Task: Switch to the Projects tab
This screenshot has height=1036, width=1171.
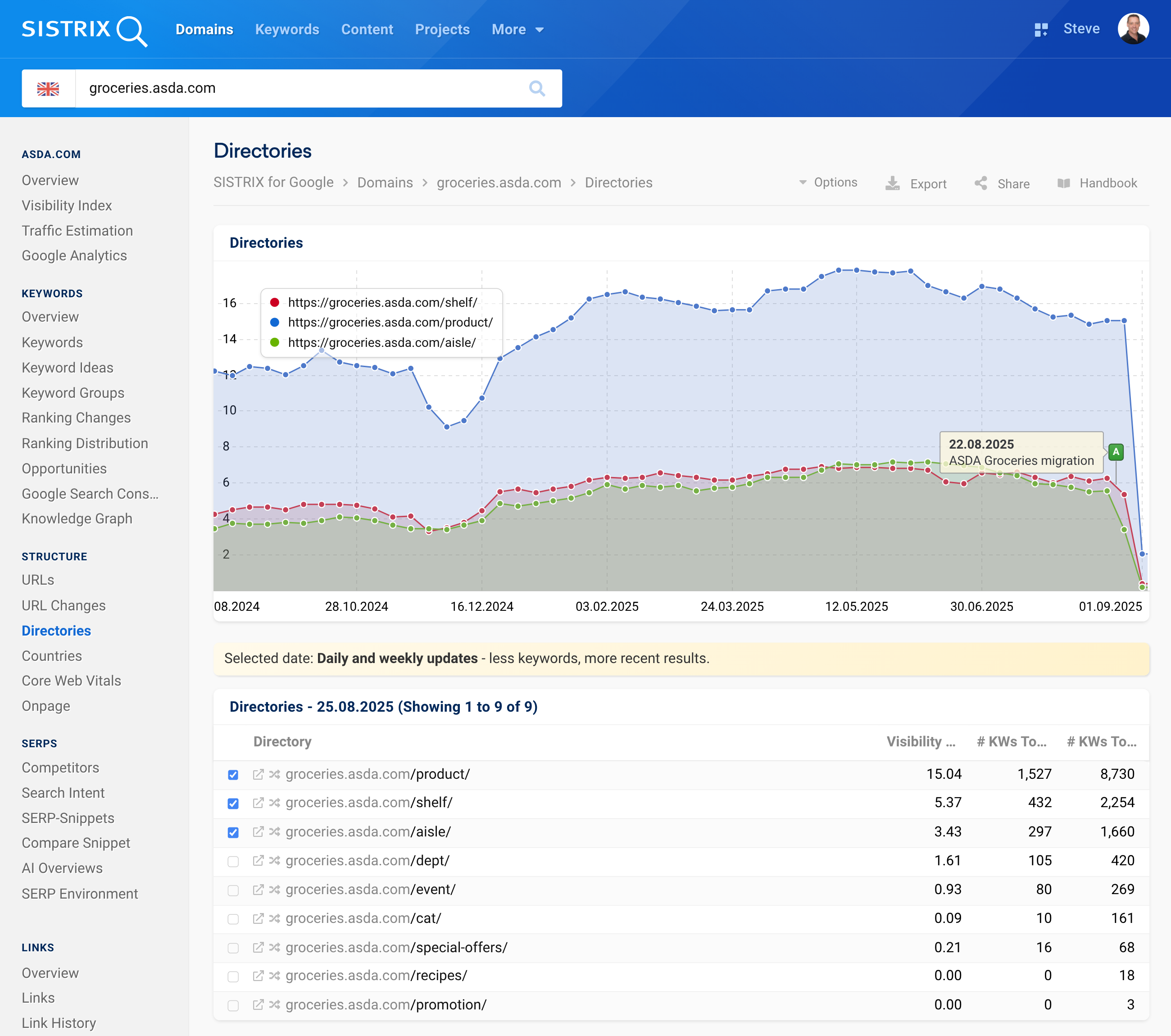Action: pos(442,30)
